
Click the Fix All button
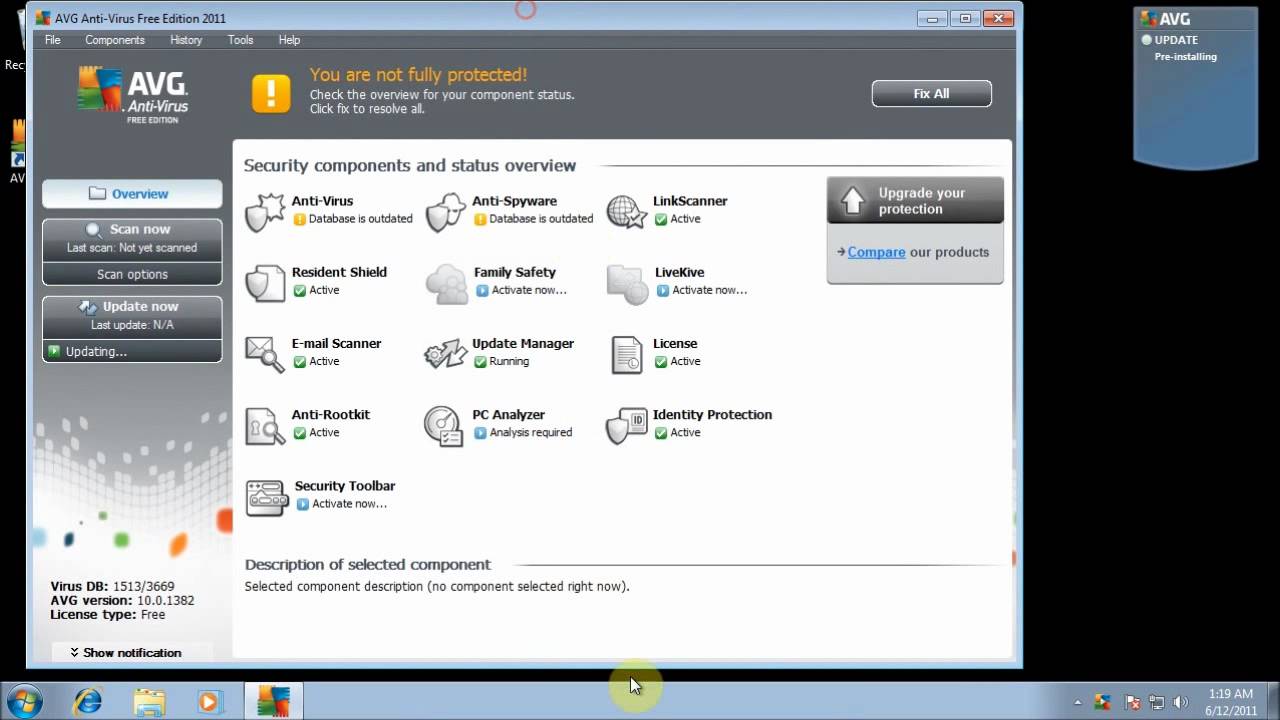point(931,93)
